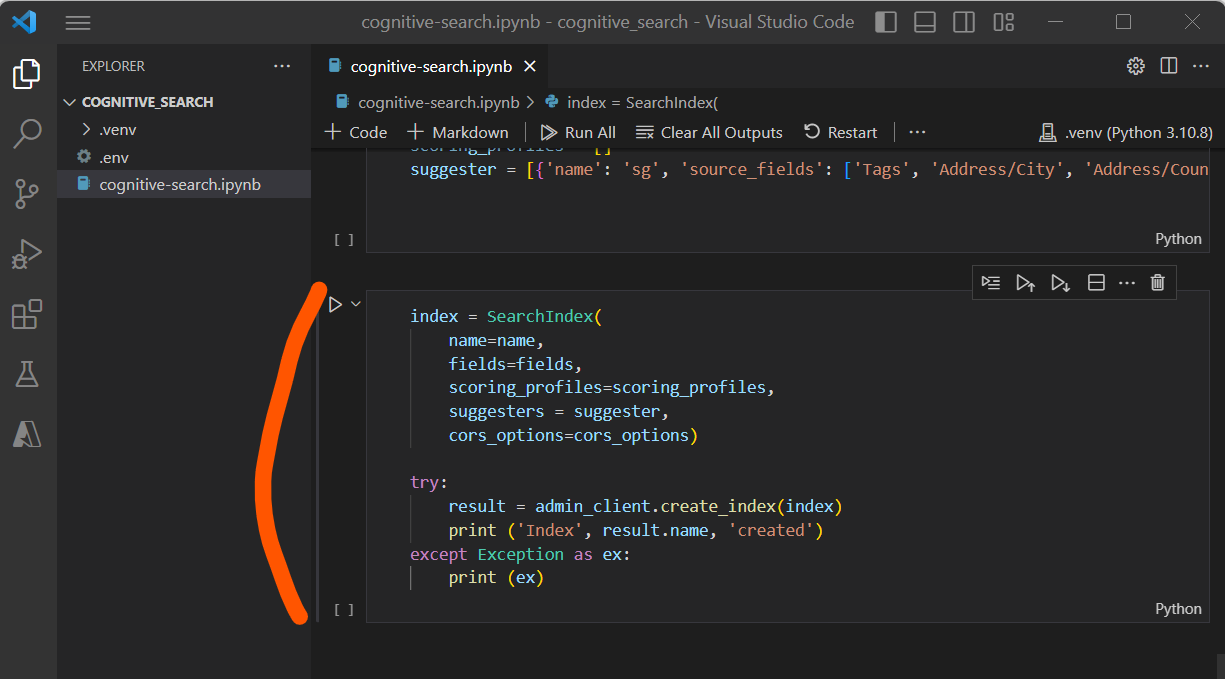Delete the SearchIndex cell
The height and width of the screenshot is (679, 1225).
coord(1158,283)
